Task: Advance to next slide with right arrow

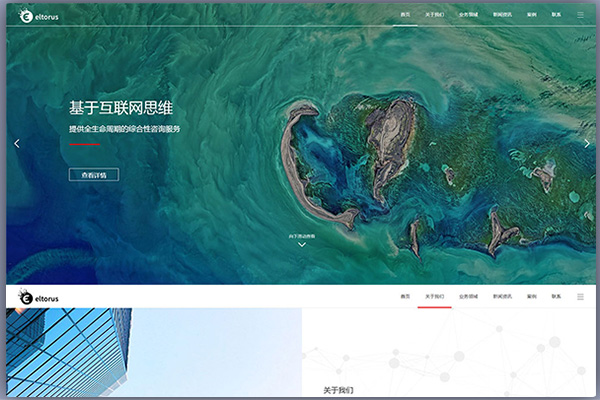Action: point(587,143)
